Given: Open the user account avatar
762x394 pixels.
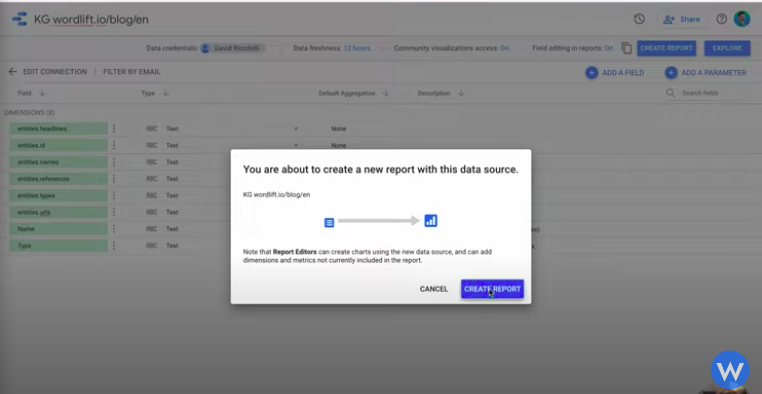Looking at the screenshot, I should (x=742, y=19).
